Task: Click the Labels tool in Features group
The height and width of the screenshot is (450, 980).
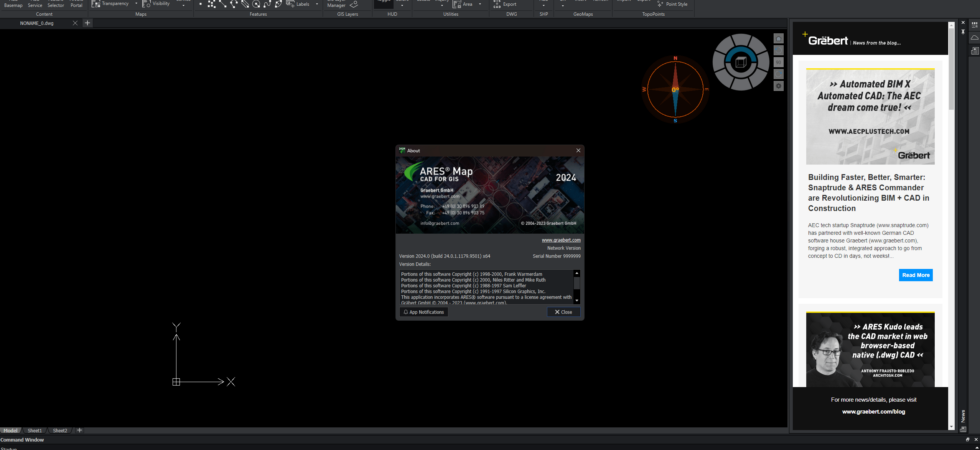Action: [298, 4]
